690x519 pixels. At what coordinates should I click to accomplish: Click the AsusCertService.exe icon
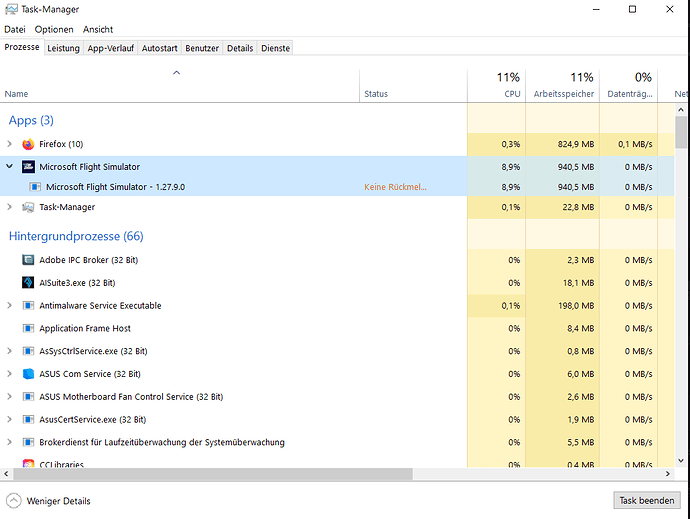pos(28,420)
